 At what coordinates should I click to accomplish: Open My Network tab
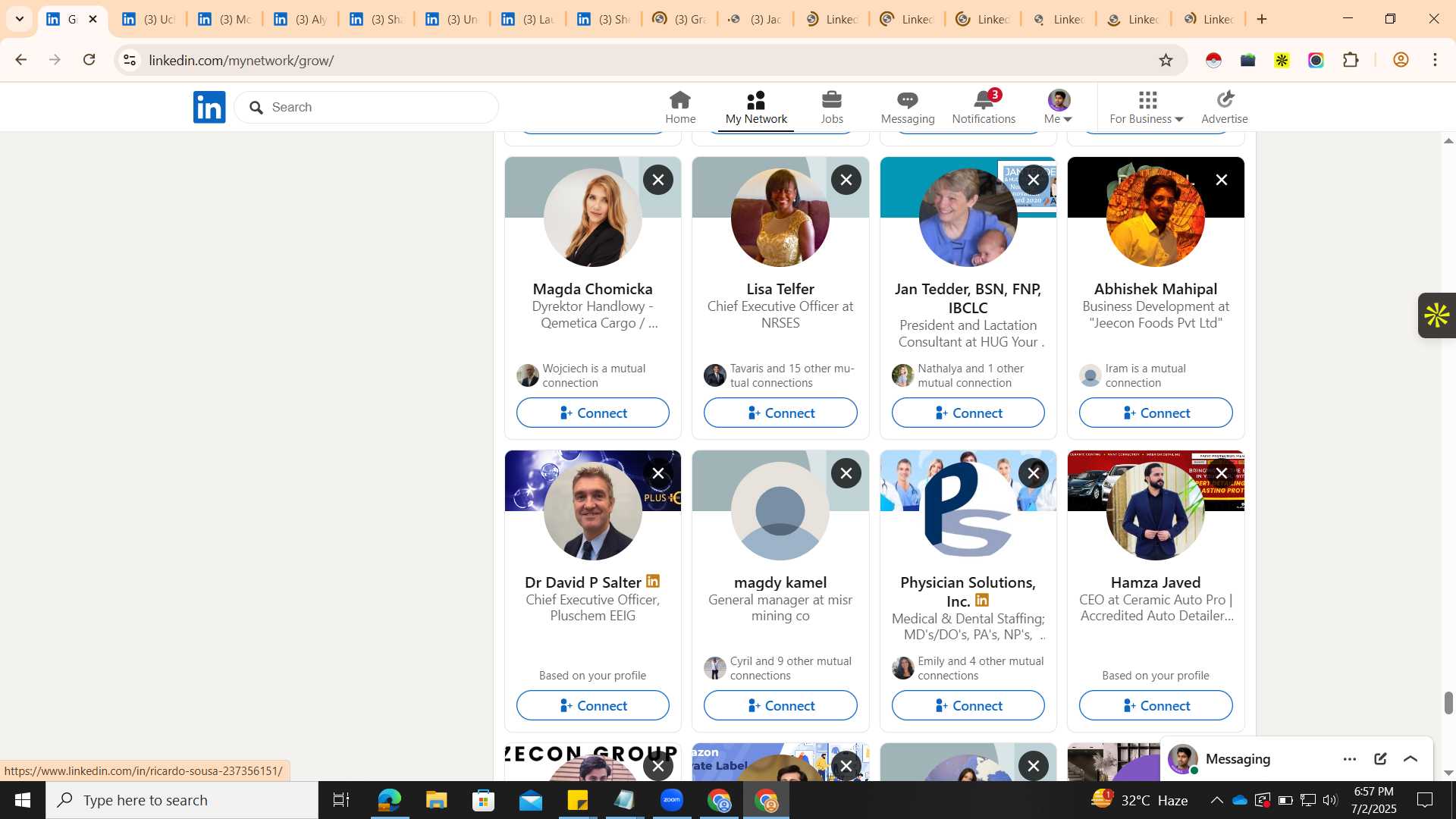(x=756, y=107)
